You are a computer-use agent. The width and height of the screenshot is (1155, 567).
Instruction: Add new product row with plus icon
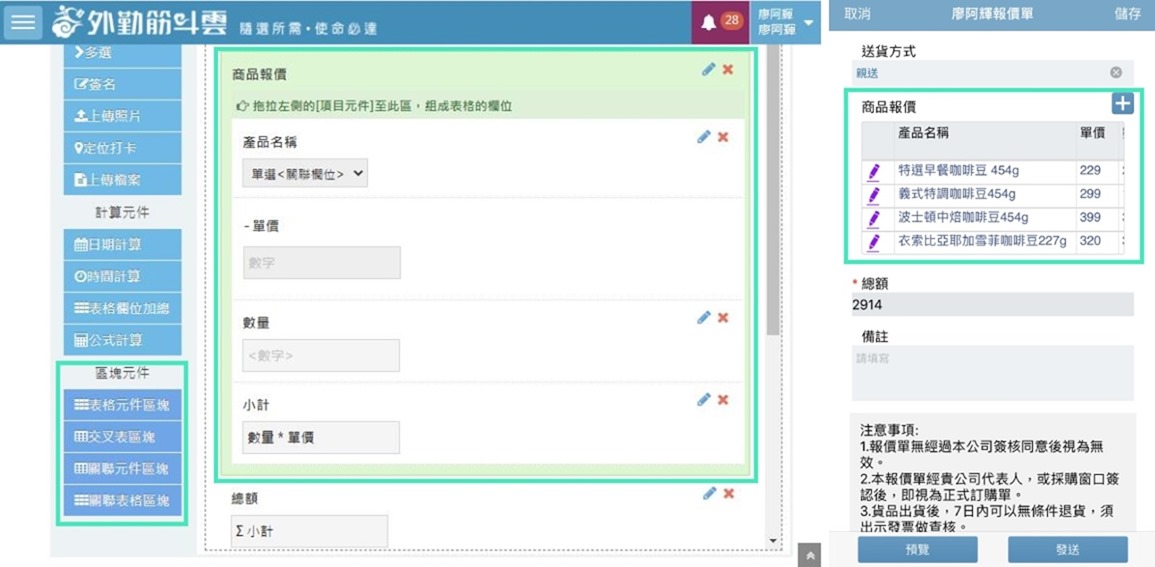(1122, 103)
